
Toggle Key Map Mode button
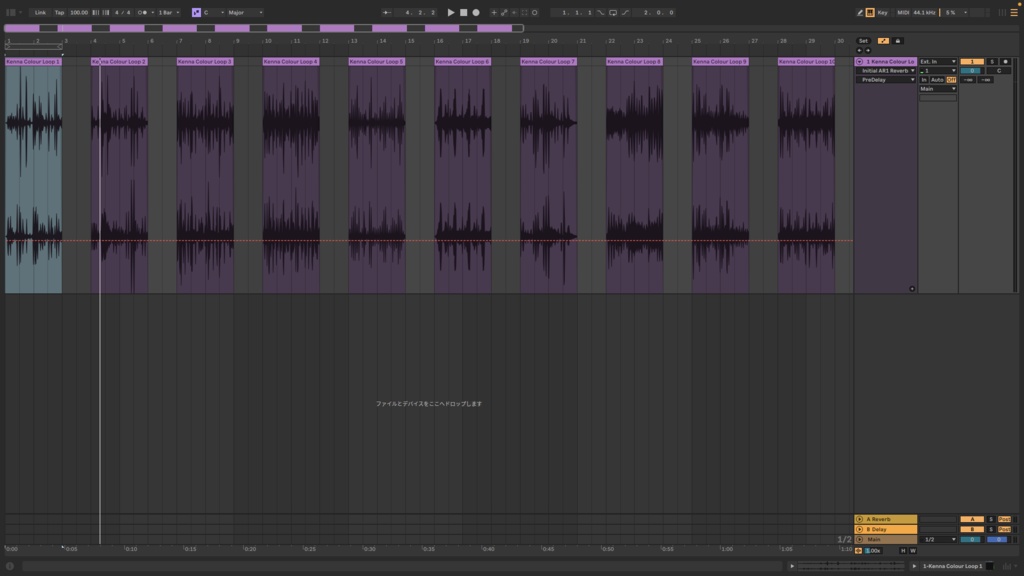tap(883, 12)
